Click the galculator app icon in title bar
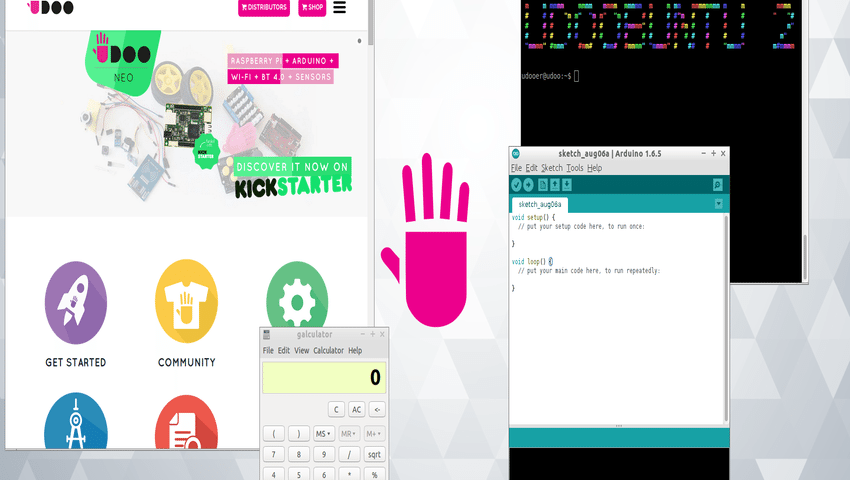Image resolution: width=850 pixels, height=480 pixels. [x=266, y=334]
